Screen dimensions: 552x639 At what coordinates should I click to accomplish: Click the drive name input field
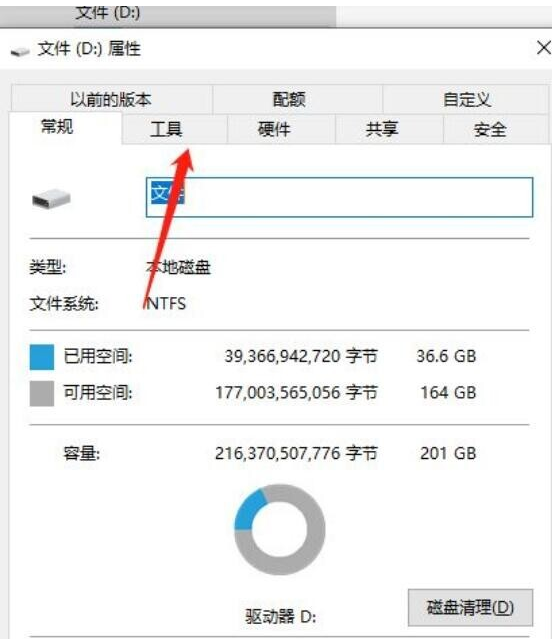tap(339, 197)
